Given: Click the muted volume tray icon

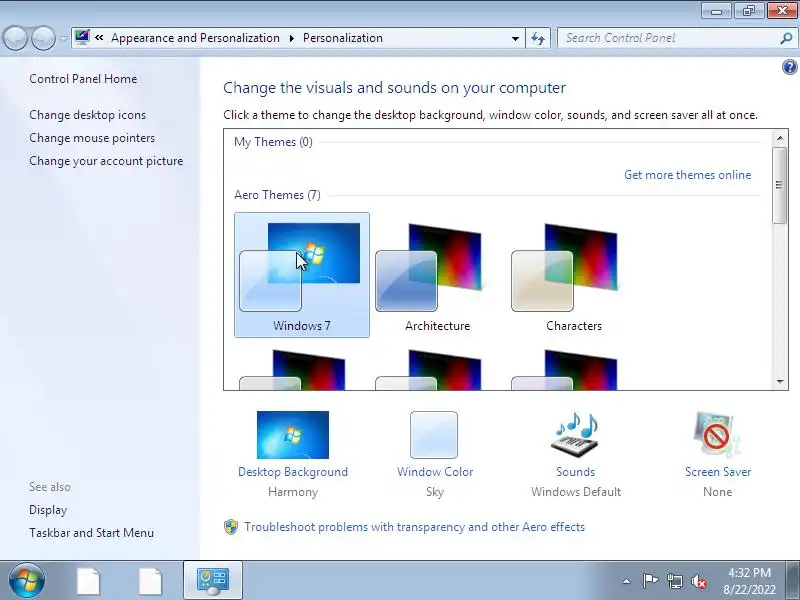Looking at the screenshot, I should 699,581.
